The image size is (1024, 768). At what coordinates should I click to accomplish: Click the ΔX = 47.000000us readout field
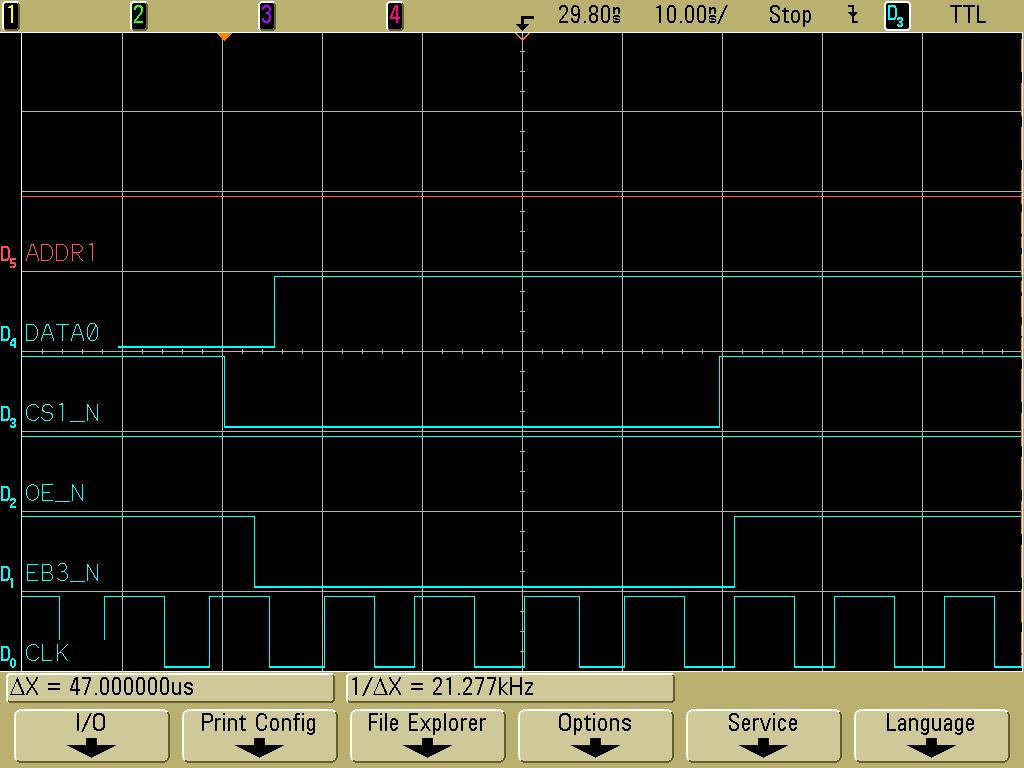click(x=170, y=687)
